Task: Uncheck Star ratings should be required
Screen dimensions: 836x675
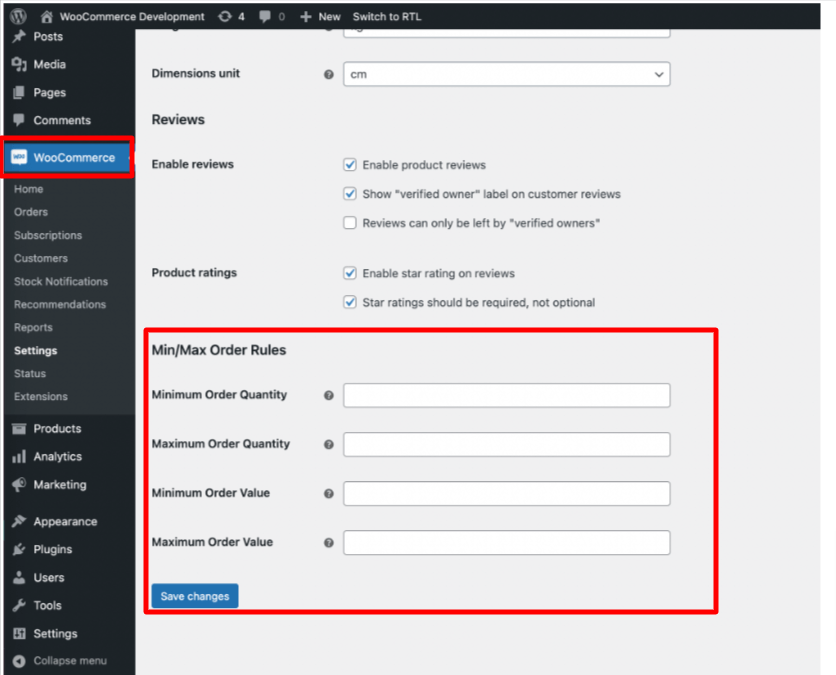Action: point(350,302)
